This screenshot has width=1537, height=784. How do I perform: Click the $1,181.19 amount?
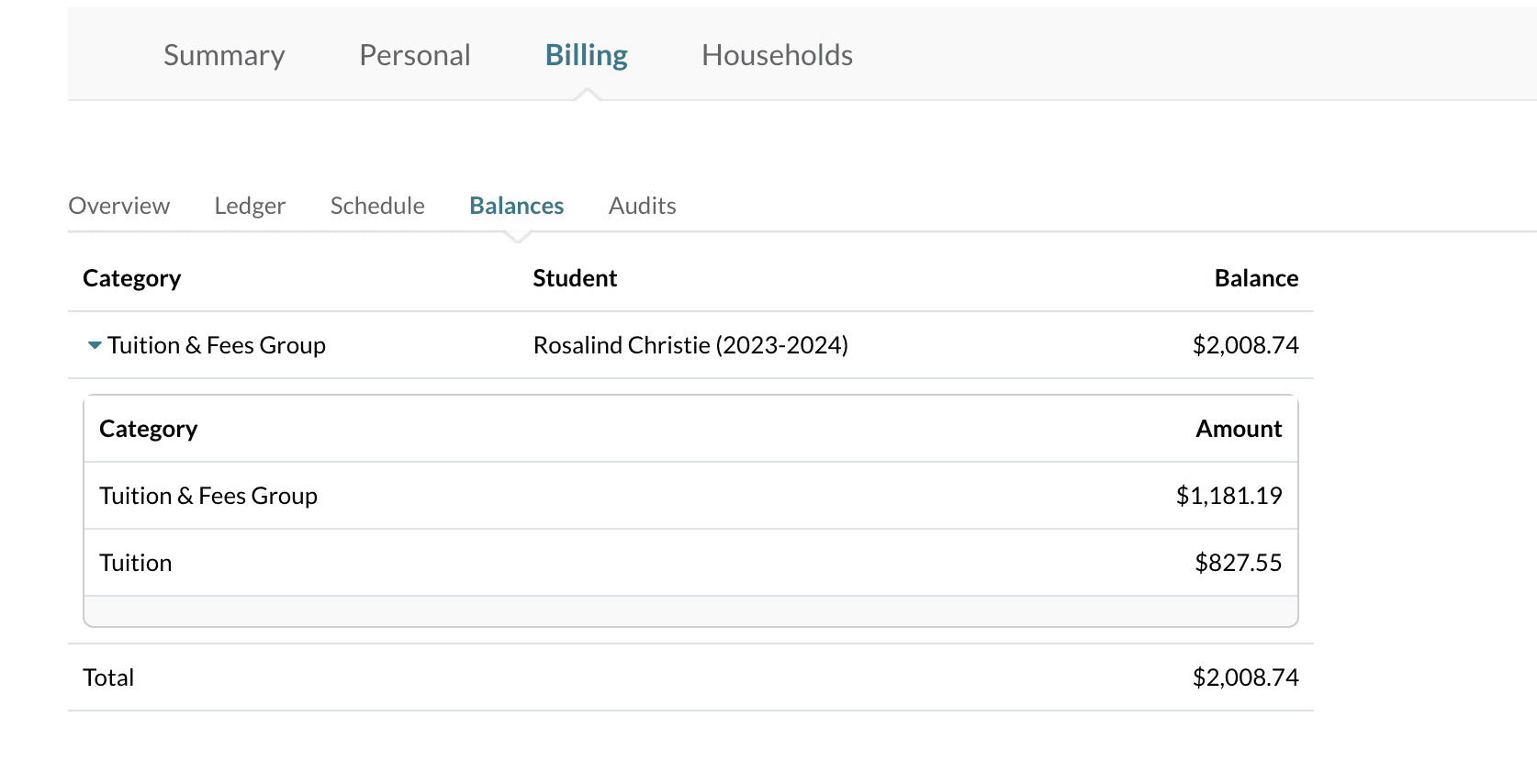pos(1228,496)
